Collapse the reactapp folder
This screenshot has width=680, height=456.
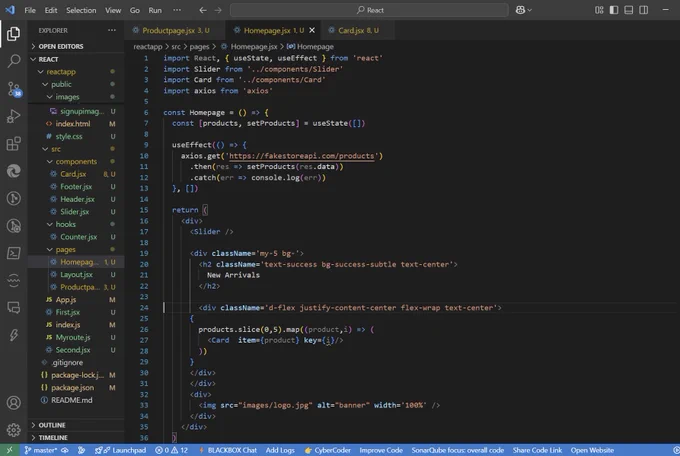click(x=61, y=72)
